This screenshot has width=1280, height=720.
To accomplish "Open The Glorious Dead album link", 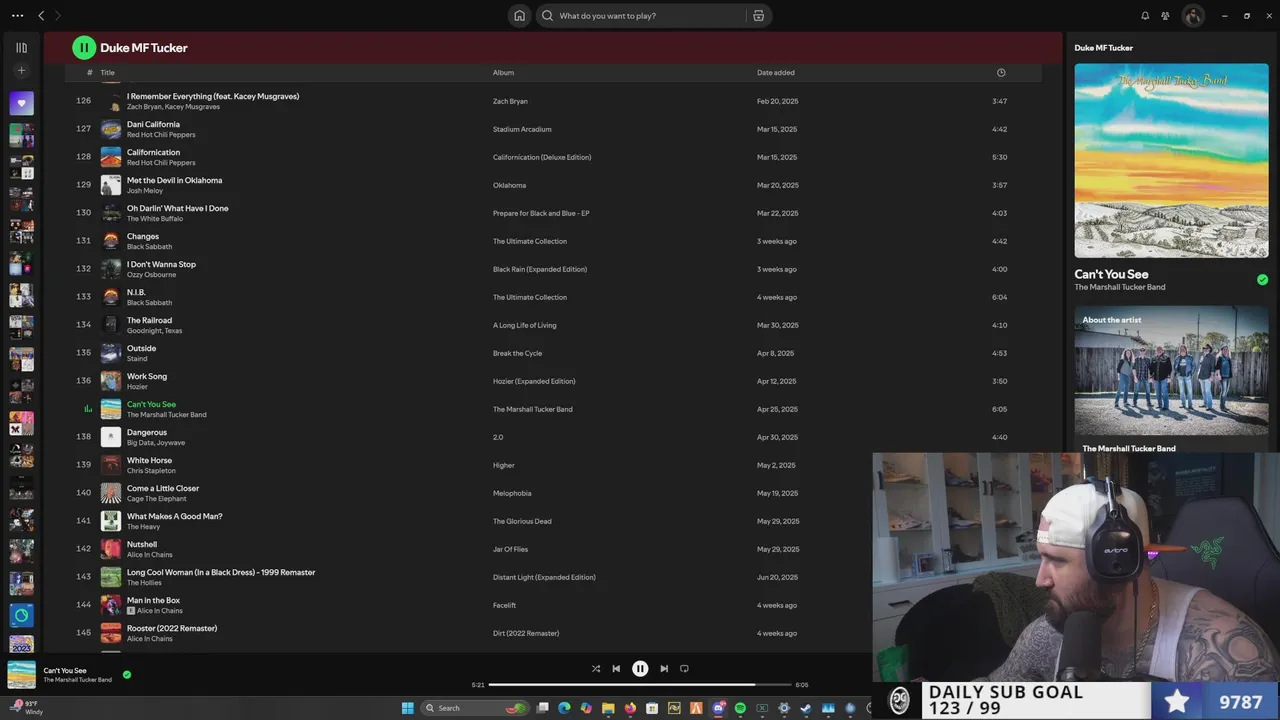I will tap(522, 521).
